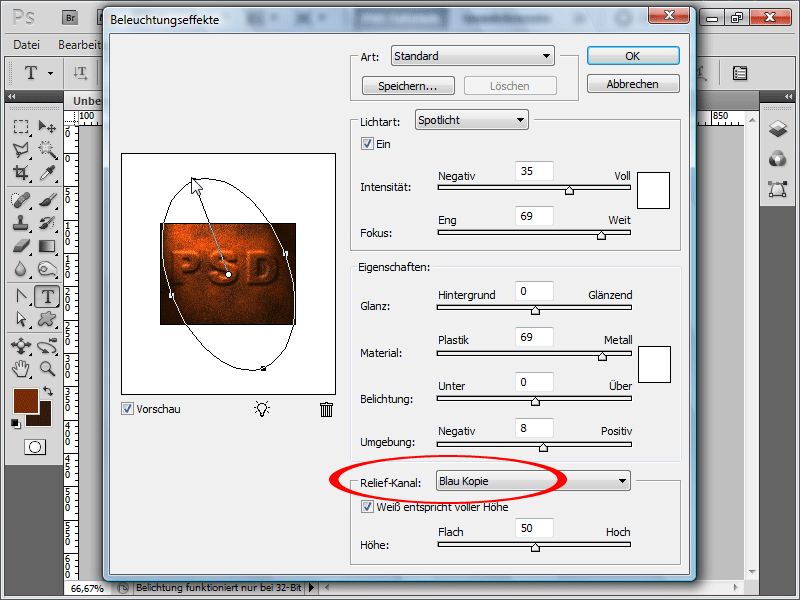Open the Bearbeiten menu
The width and height of the screenshot is (800, 600).
coord(80,45)
